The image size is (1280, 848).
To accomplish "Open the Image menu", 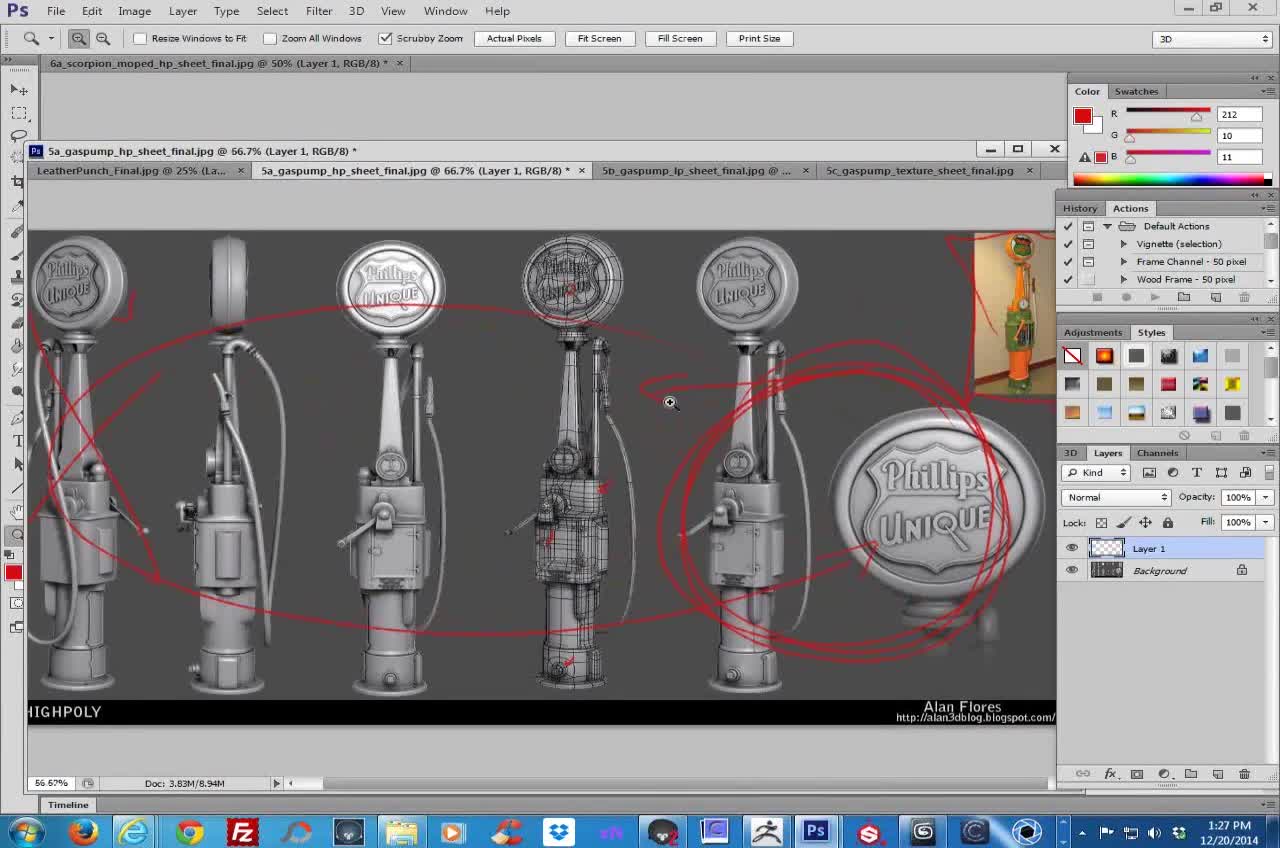I will point(134,11).
